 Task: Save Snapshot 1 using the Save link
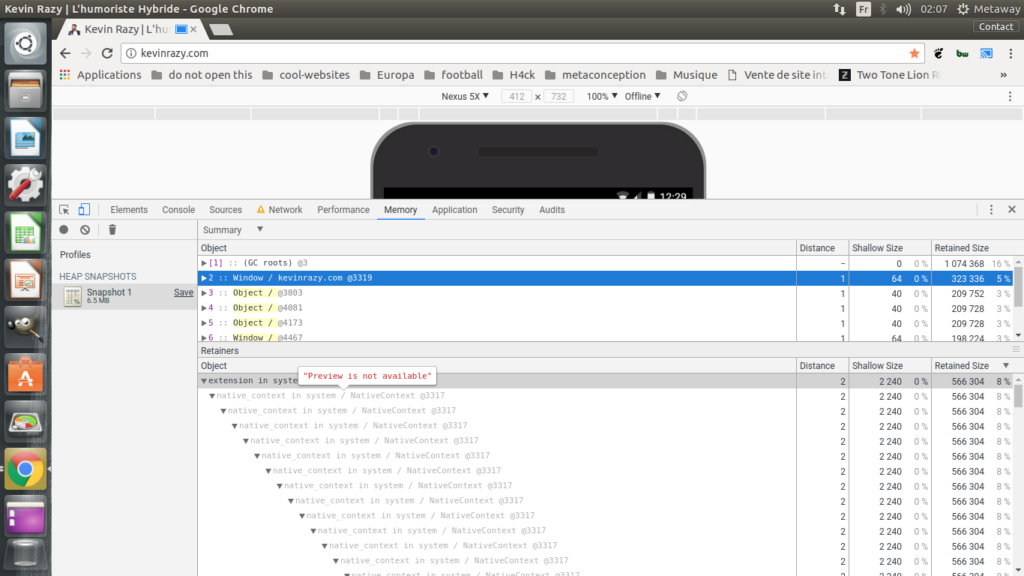click(184, 293)
